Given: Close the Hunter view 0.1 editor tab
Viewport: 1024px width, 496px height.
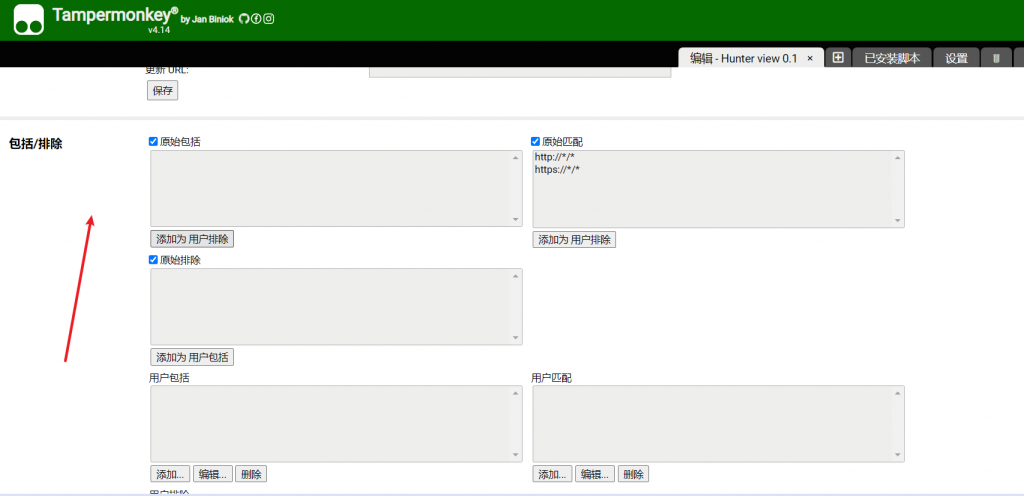Looking at the screenshot, I should click(810, 58).
